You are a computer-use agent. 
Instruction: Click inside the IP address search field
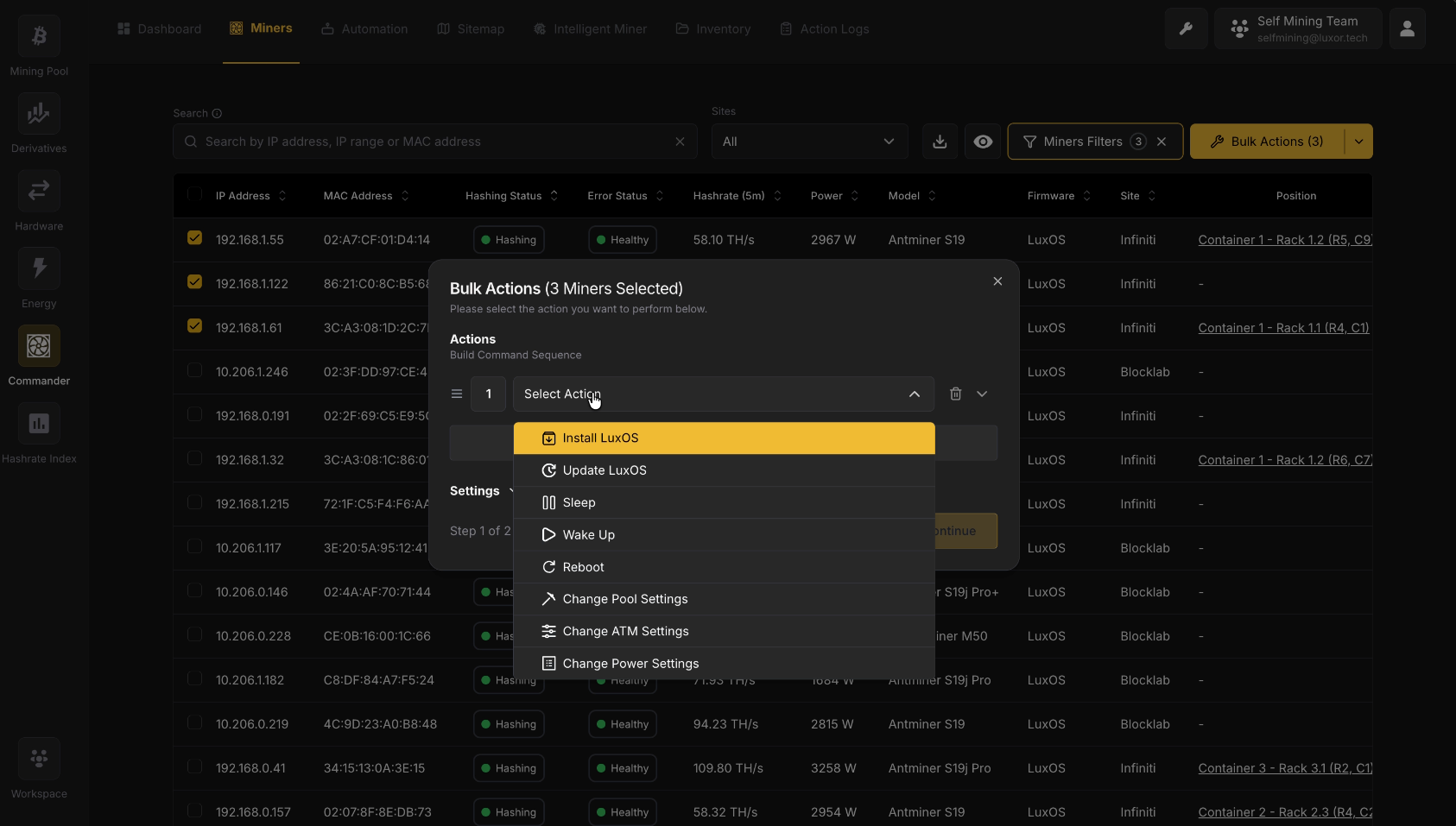coord(432,141)
